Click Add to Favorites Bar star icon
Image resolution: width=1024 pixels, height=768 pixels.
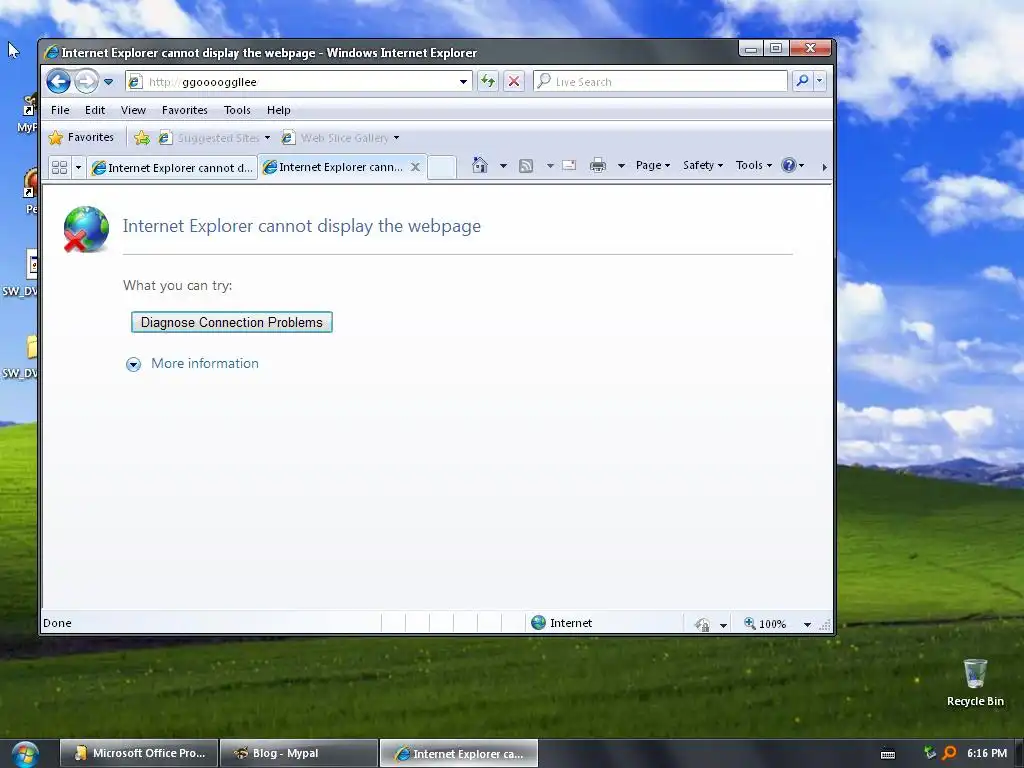[142, 137]
